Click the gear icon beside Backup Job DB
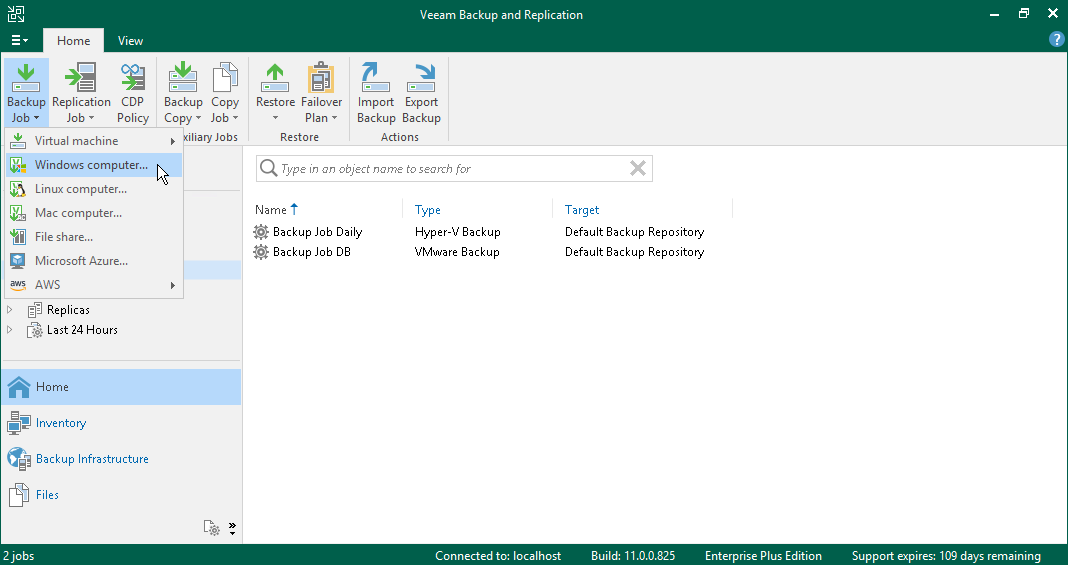The image size is (1068, 565). (261, 252)
